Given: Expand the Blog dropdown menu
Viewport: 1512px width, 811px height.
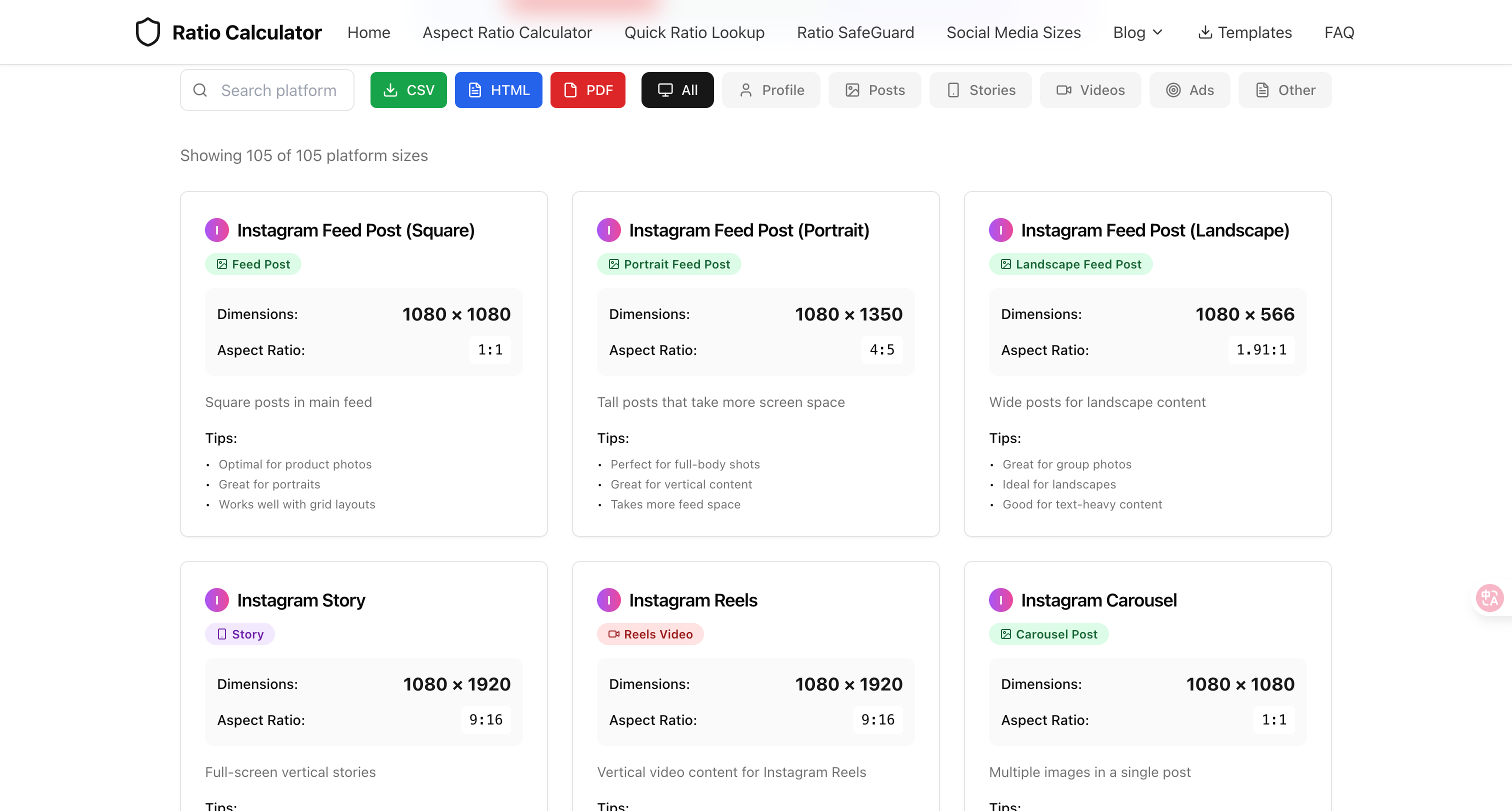Looking at the screenshot, I should [1137, 32].
